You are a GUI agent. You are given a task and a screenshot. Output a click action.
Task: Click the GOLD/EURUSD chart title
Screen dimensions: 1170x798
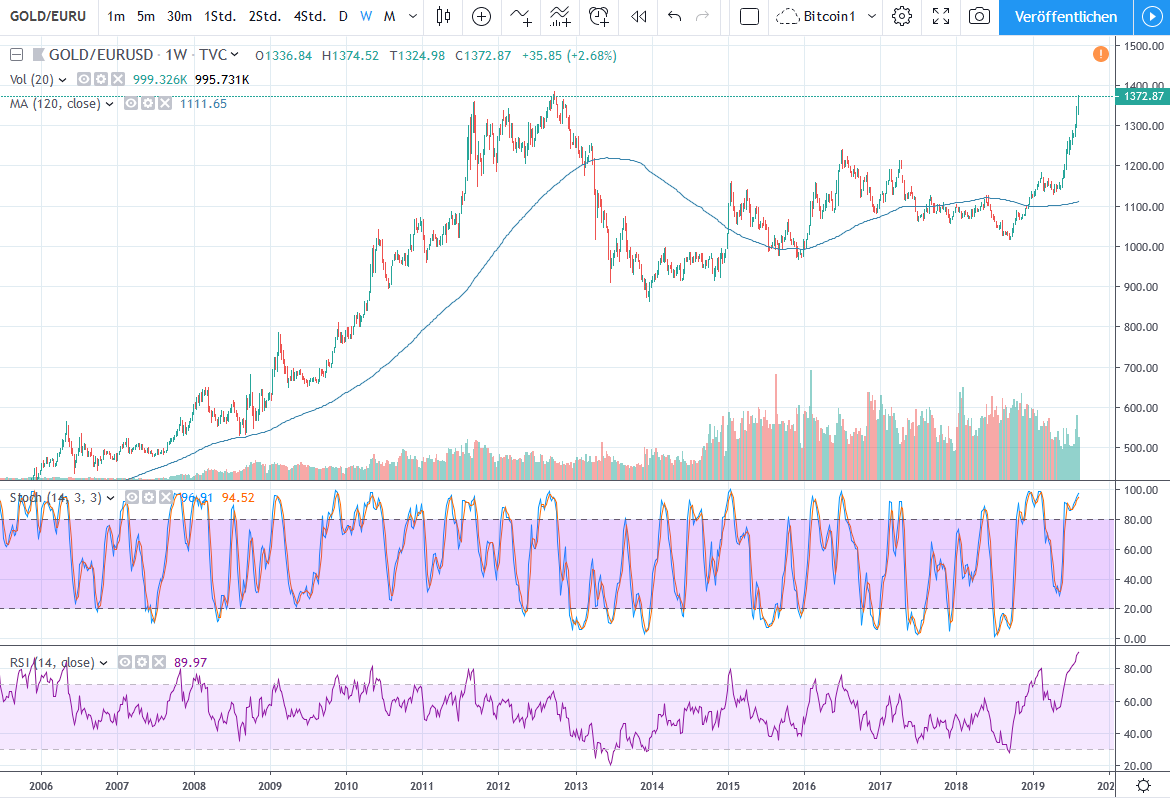pos(101,54)
